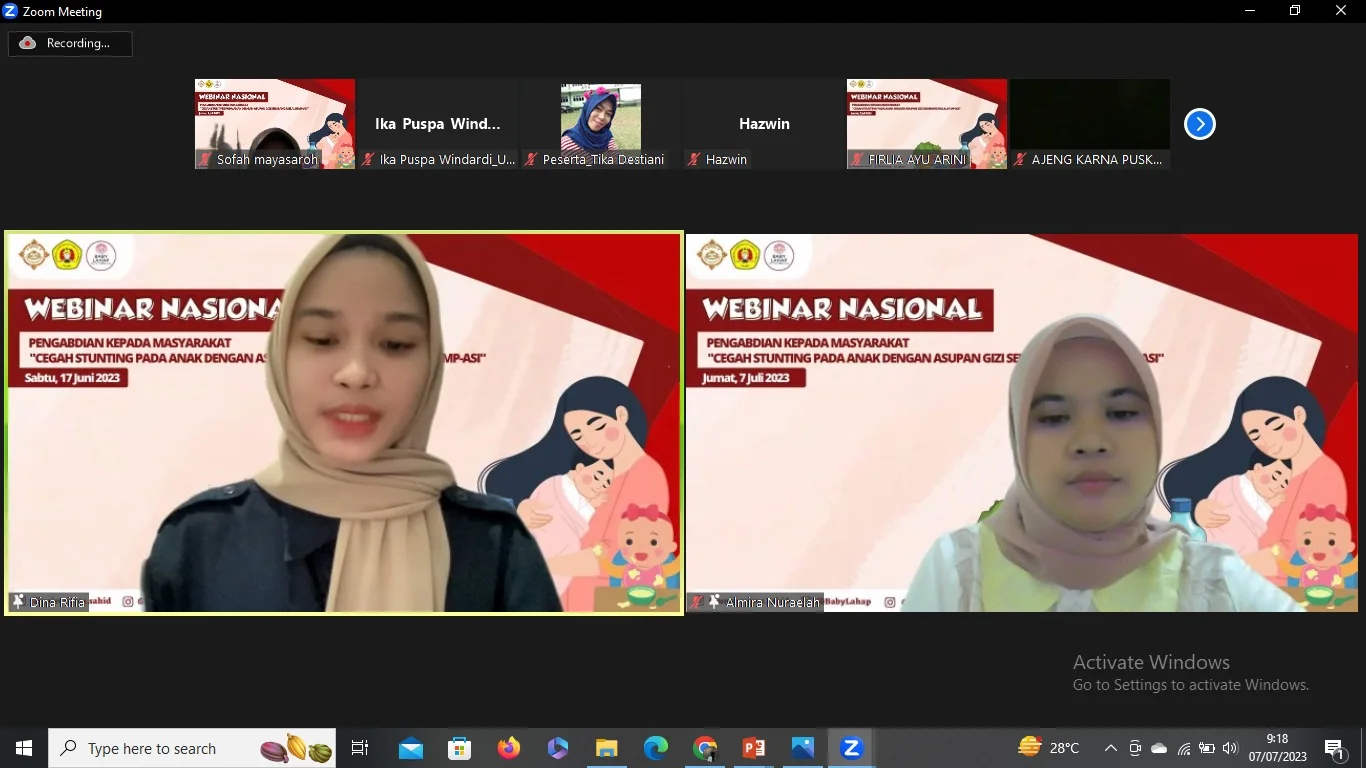Click the active Zoom taskbar icon
The image size is (1366, 768).
852,748
